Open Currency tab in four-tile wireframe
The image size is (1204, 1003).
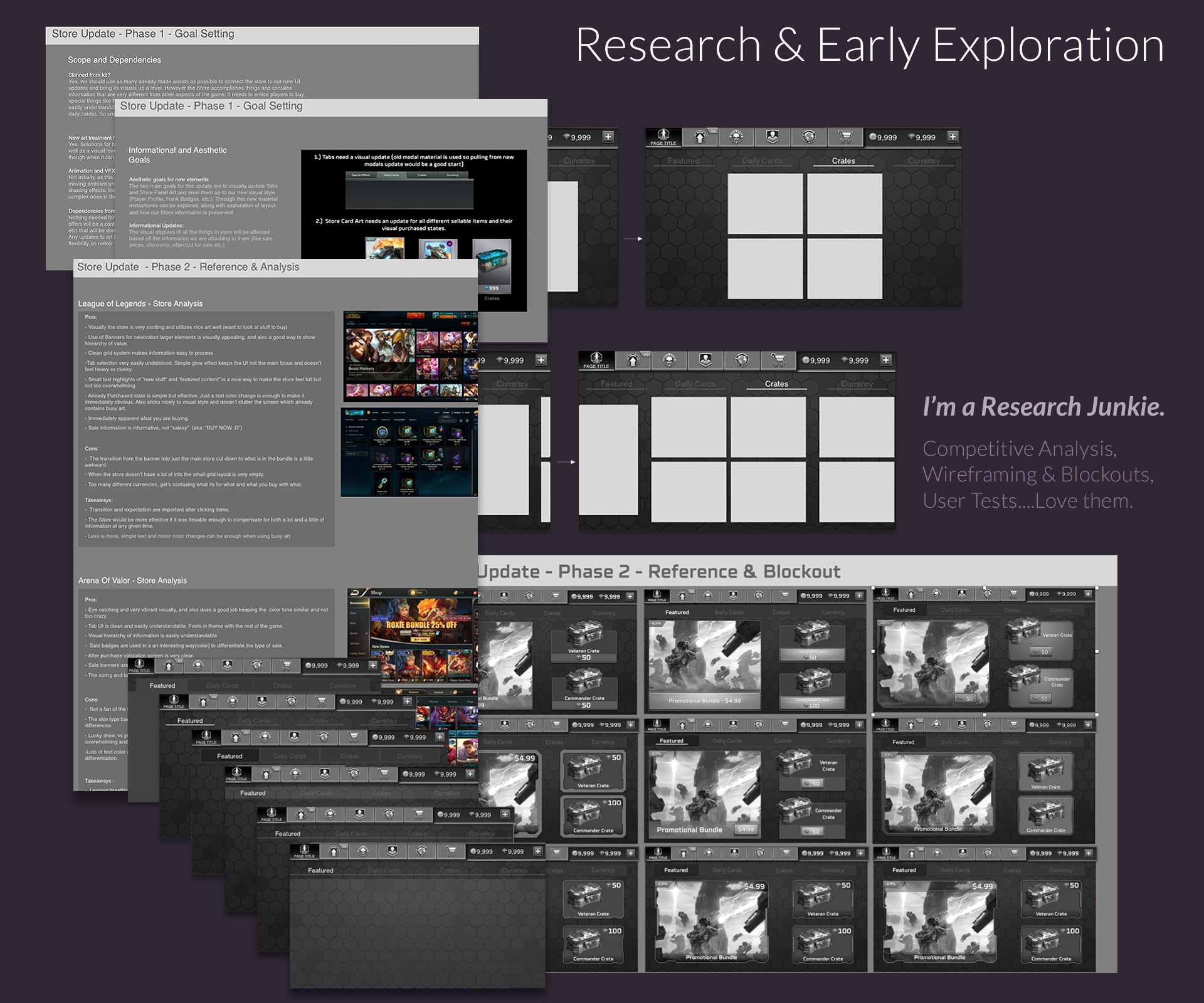tap(924, 161)
